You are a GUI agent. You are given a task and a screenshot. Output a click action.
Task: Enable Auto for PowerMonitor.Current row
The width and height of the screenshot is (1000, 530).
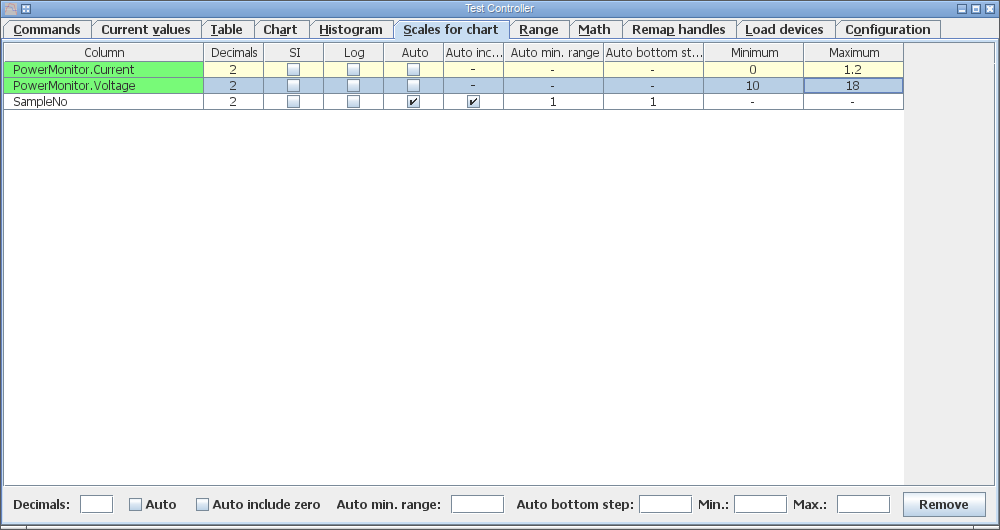pyautogui.click(x=413, y=70)
